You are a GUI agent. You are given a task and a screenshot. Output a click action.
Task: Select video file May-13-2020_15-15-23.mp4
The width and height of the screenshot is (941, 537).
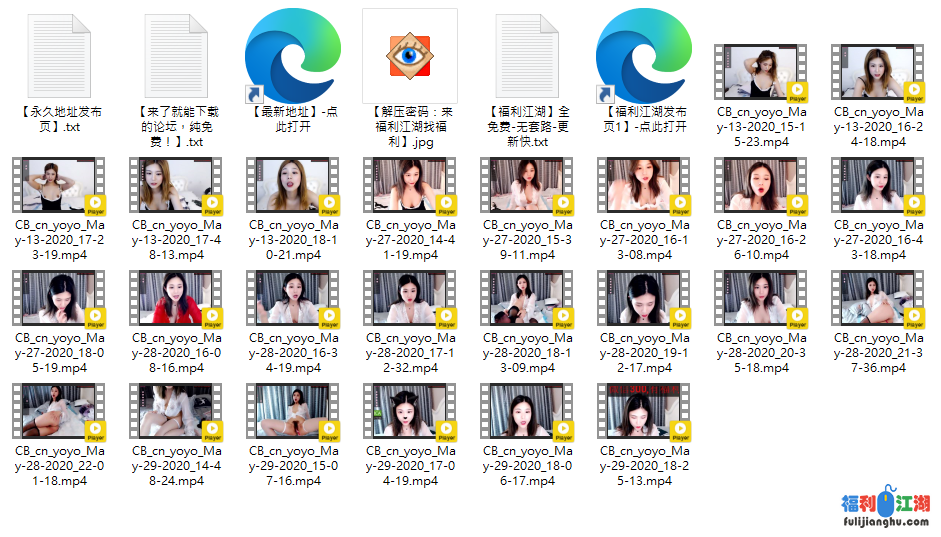[x=761, y=73]
